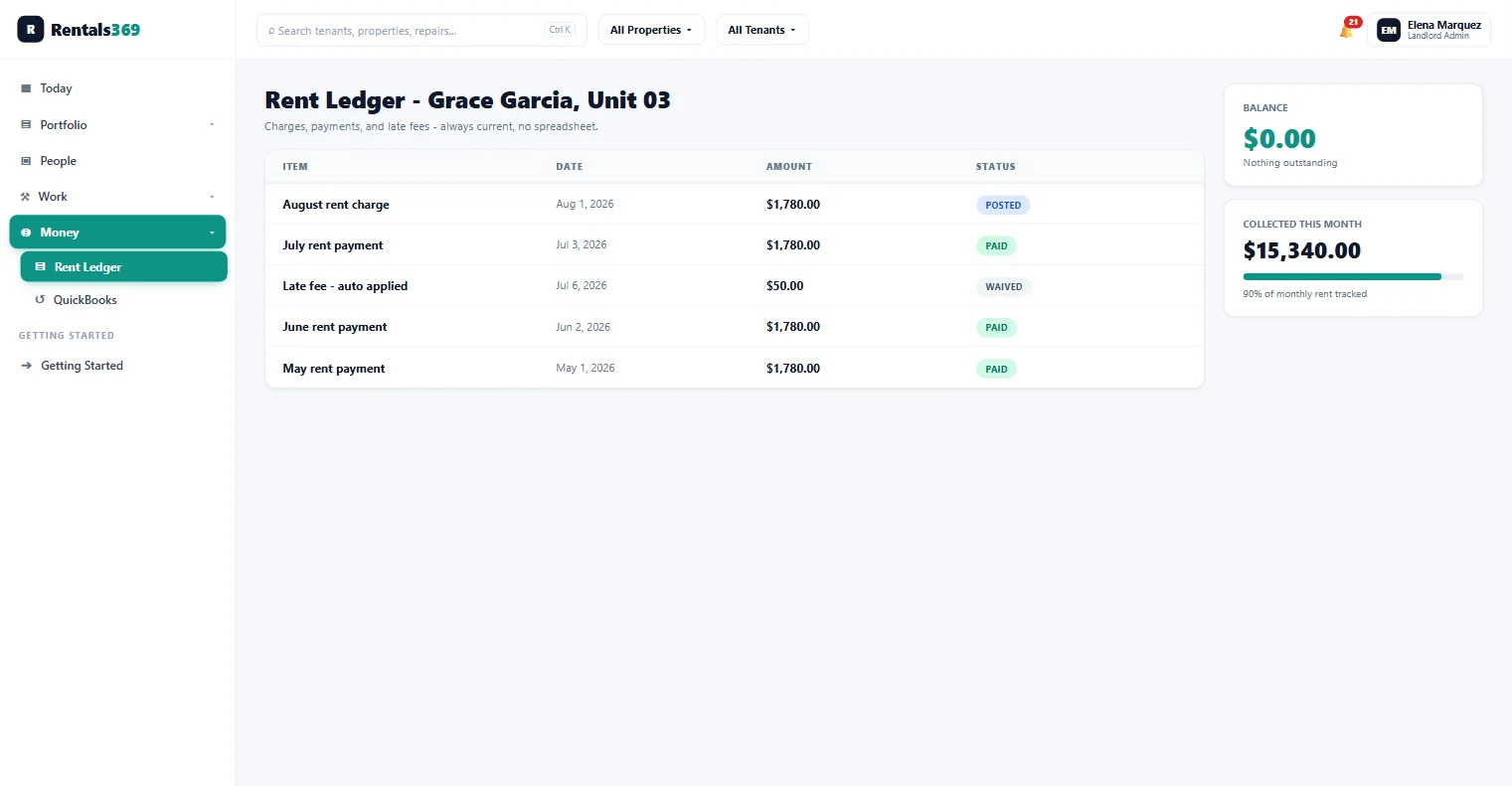Viewport: 1512px width, 786px height.
Task: Collapse the Money menu chevron
Action: [212, 233]
